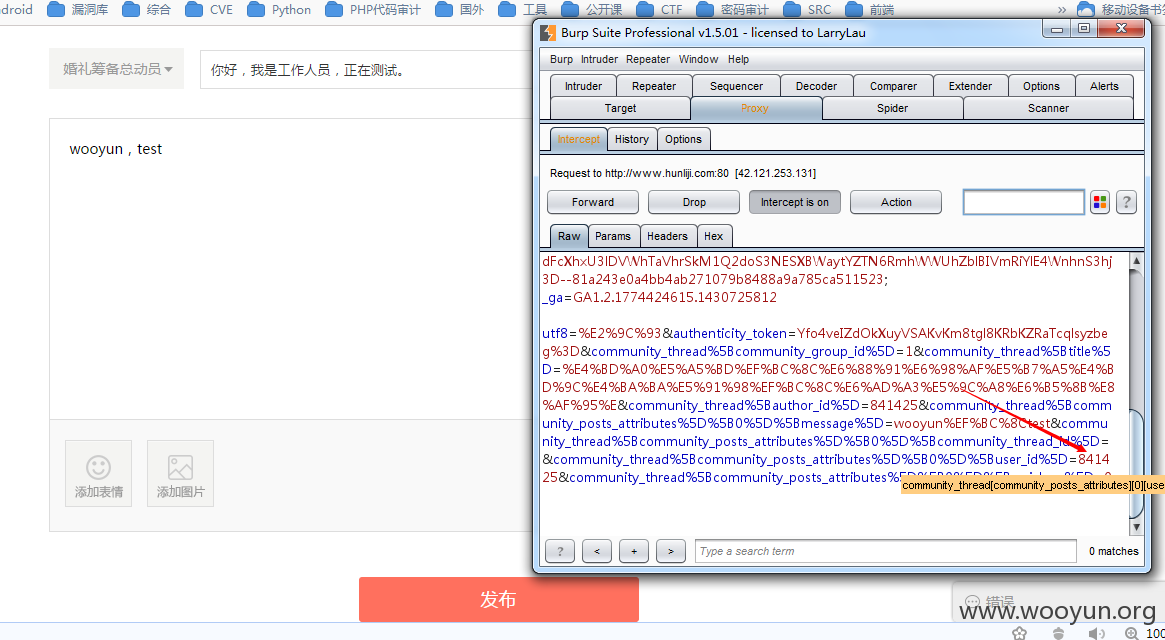1165x640 pixels.
Task: Click the post body text area
Action: (x=291, y=268)
